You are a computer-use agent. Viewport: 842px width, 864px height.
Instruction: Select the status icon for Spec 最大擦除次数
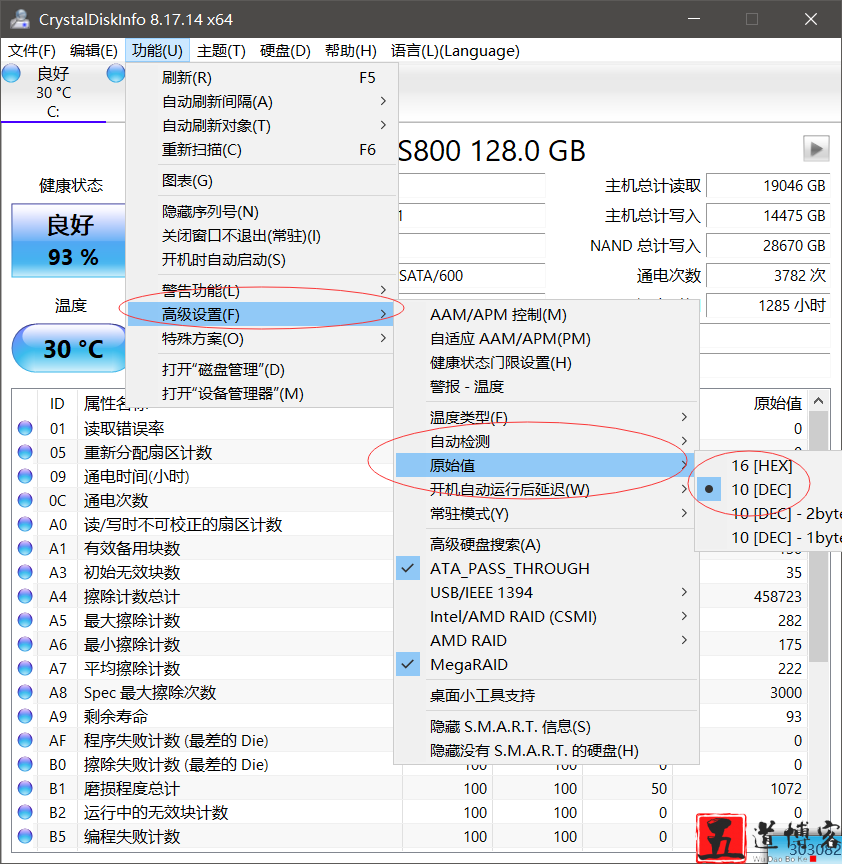tap(25, 692)
